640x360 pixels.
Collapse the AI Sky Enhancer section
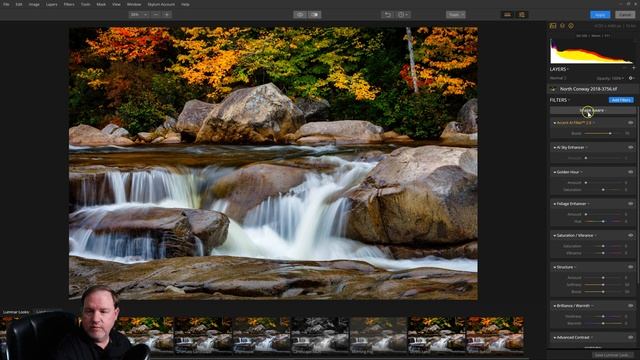point(555,147)
